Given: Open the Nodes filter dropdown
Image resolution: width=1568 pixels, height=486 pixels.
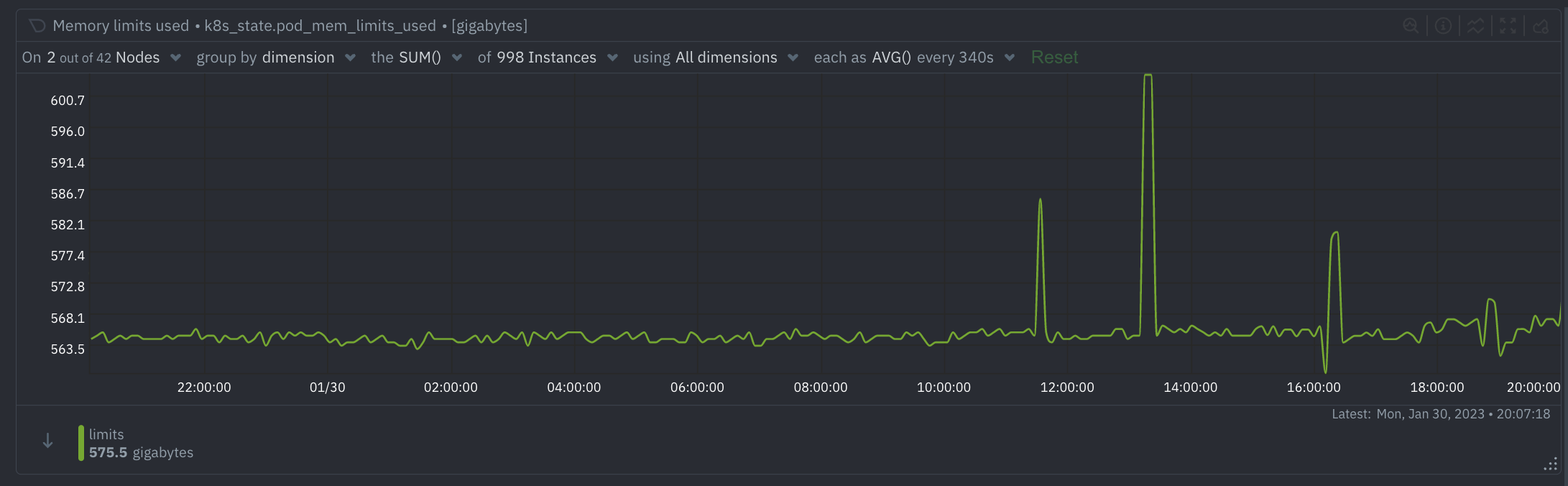Looking at the screenshot, I should [x=101, y=58].
